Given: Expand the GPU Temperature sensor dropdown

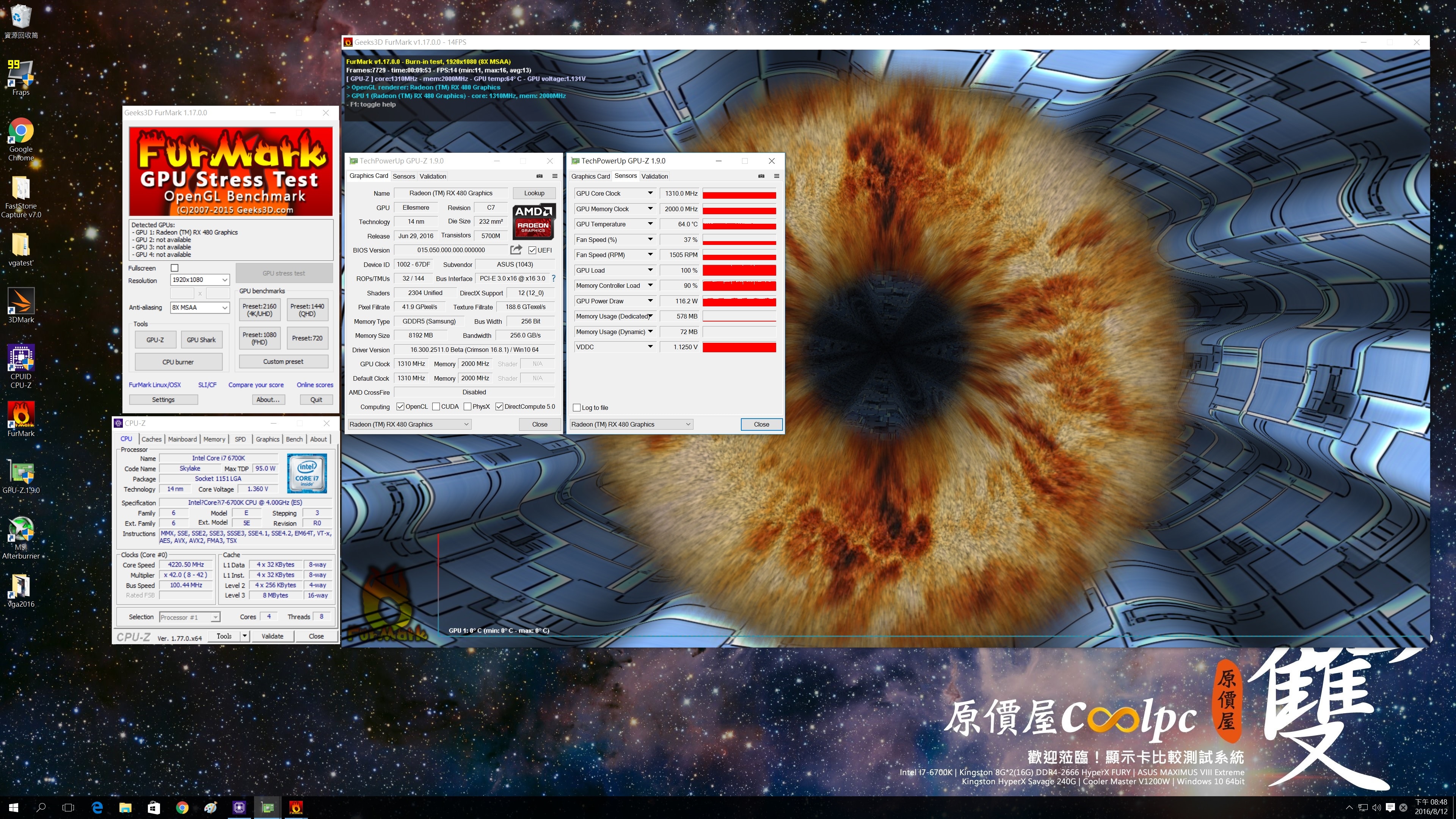Looking at the screenshot, I should pyautogui.click(x=650, y=224).
